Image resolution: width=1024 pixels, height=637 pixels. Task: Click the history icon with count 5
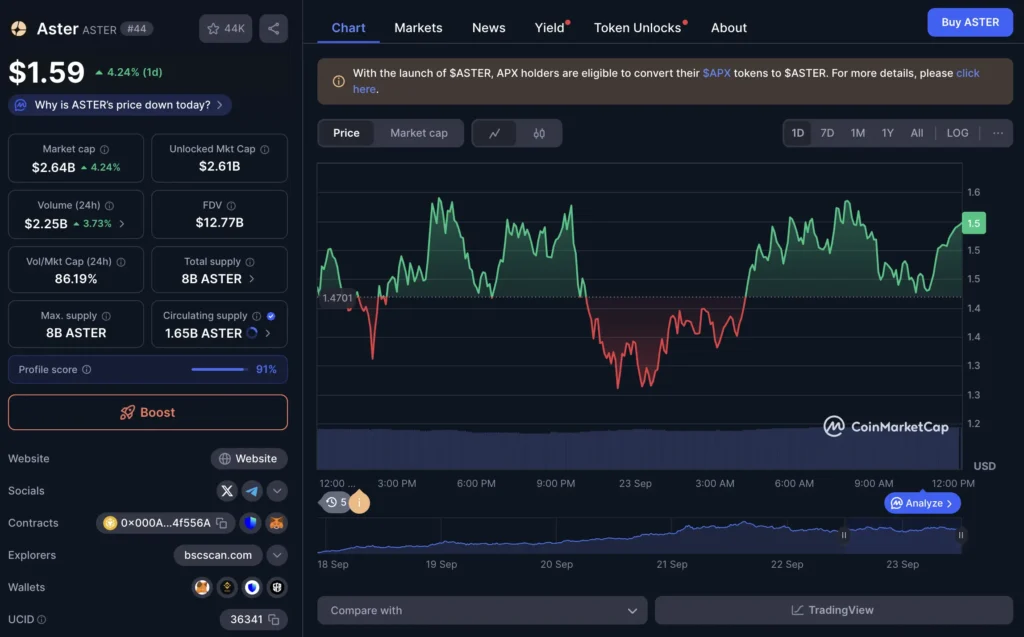pyautogui.click(x=336, y=502)
